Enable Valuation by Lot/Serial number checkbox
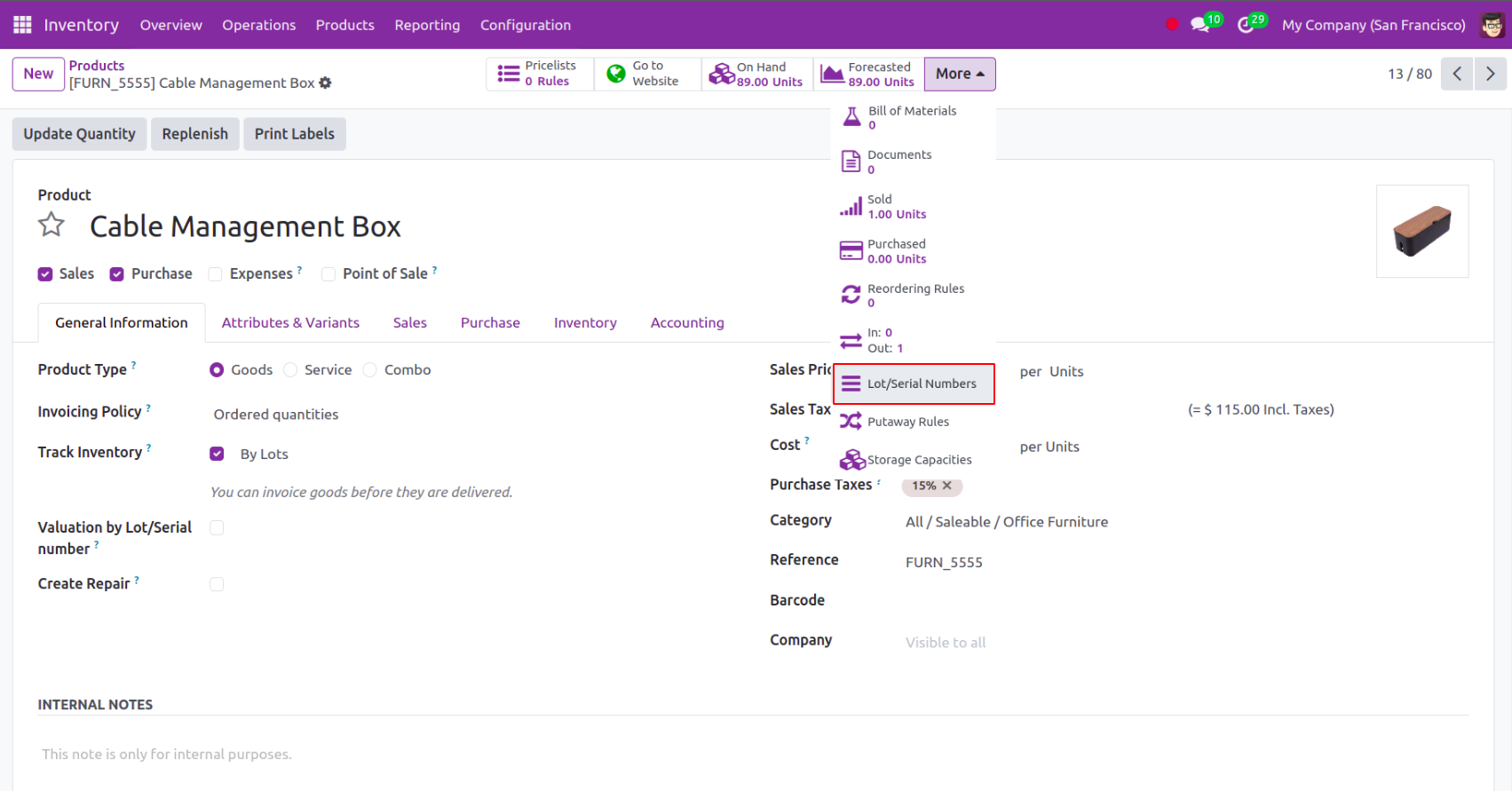This screenshot has height=791, width=1512. click(x=217, y=528)
